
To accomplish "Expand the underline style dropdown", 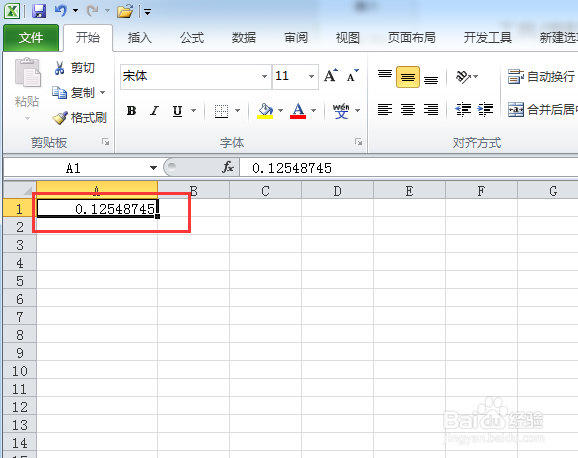I will tap(194, 110).
